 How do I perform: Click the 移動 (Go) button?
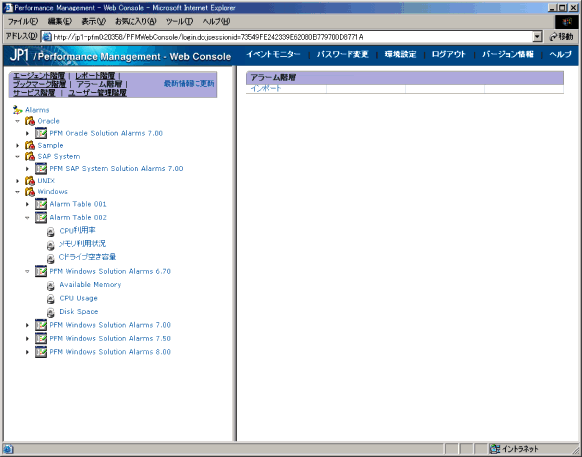click(x=561, y=36)
